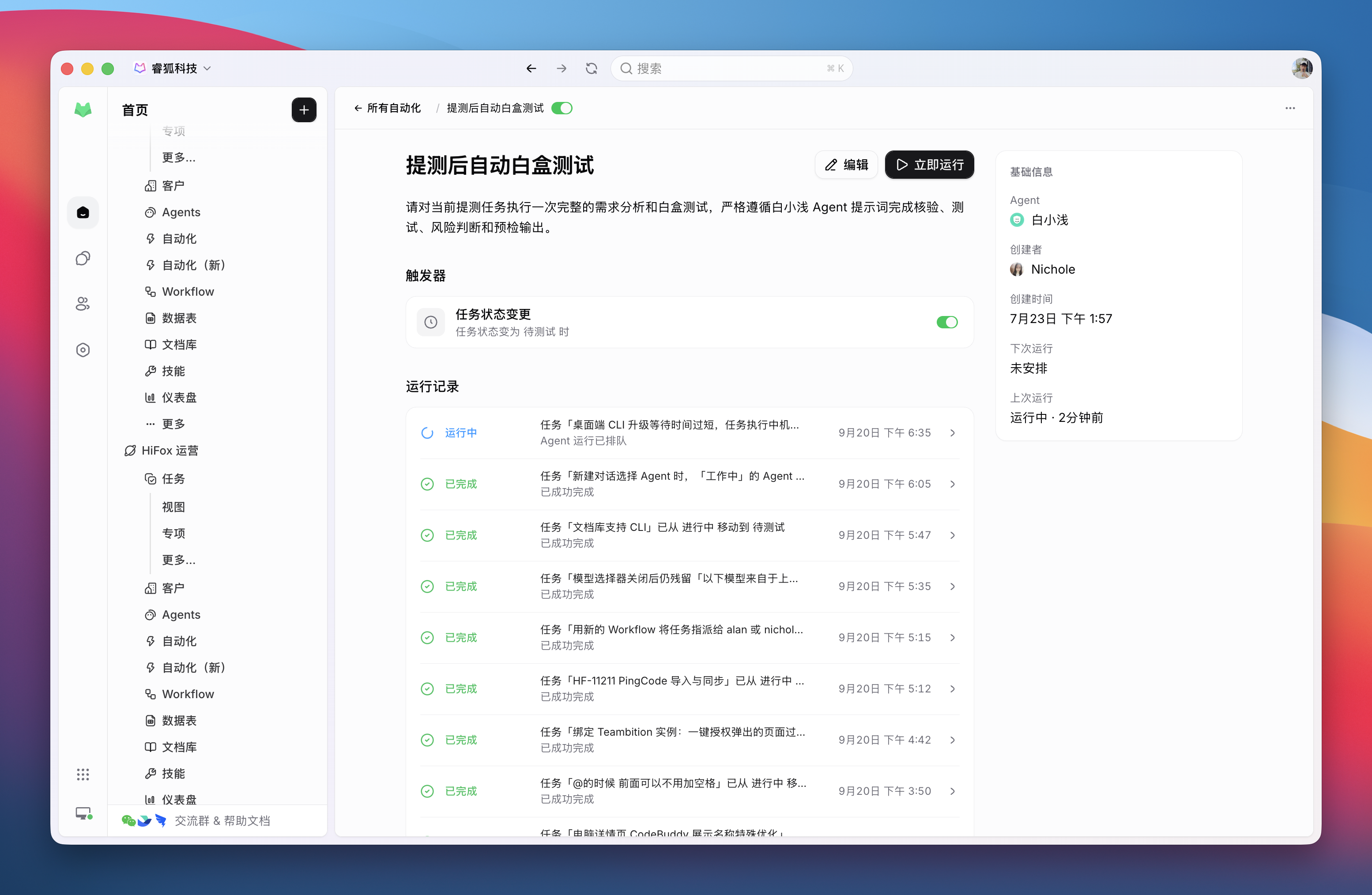
Task: Click the green fox logo icon
Action: tap(83, 109)
